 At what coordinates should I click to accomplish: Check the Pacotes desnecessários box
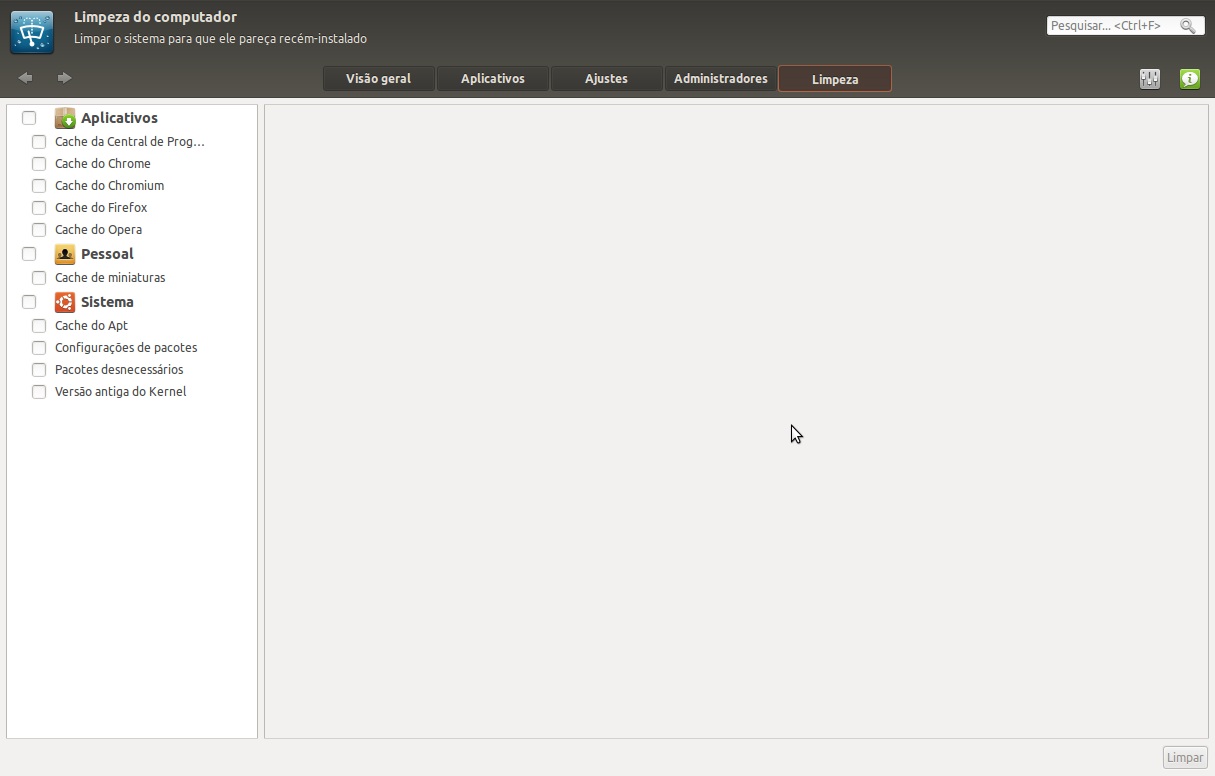tap(39, 370)
